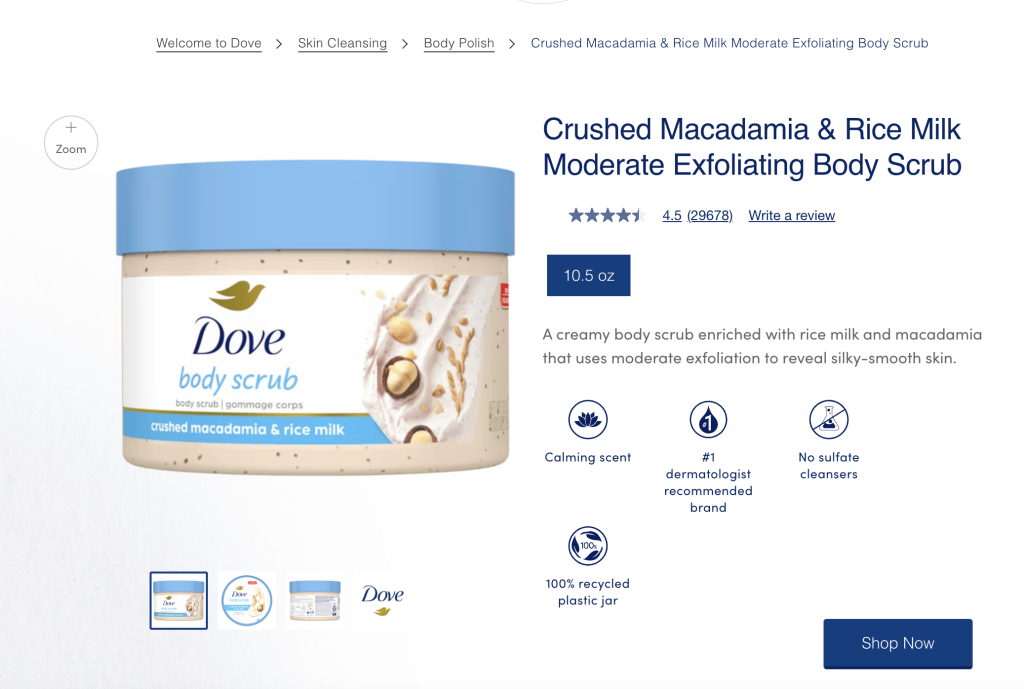Open the 29678 reviews count link
1024x689 pixels.
[x=710, y=216]
